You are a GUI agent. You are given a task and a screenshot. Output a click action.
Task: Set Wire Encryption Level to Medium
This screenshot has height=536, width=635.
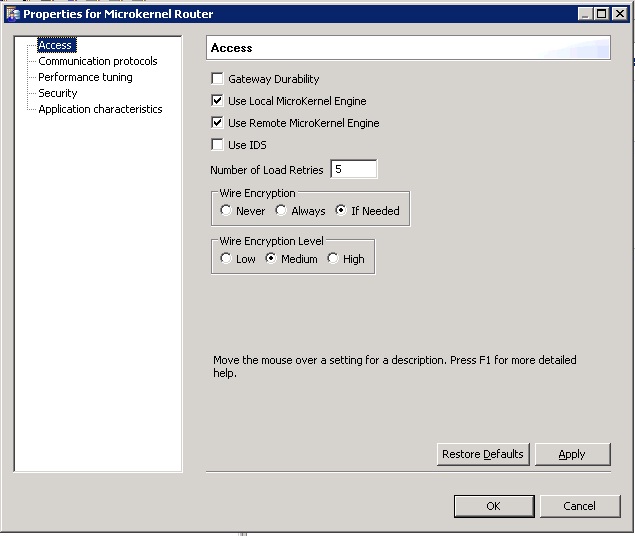pyautogui.click(x=271, y=258)
